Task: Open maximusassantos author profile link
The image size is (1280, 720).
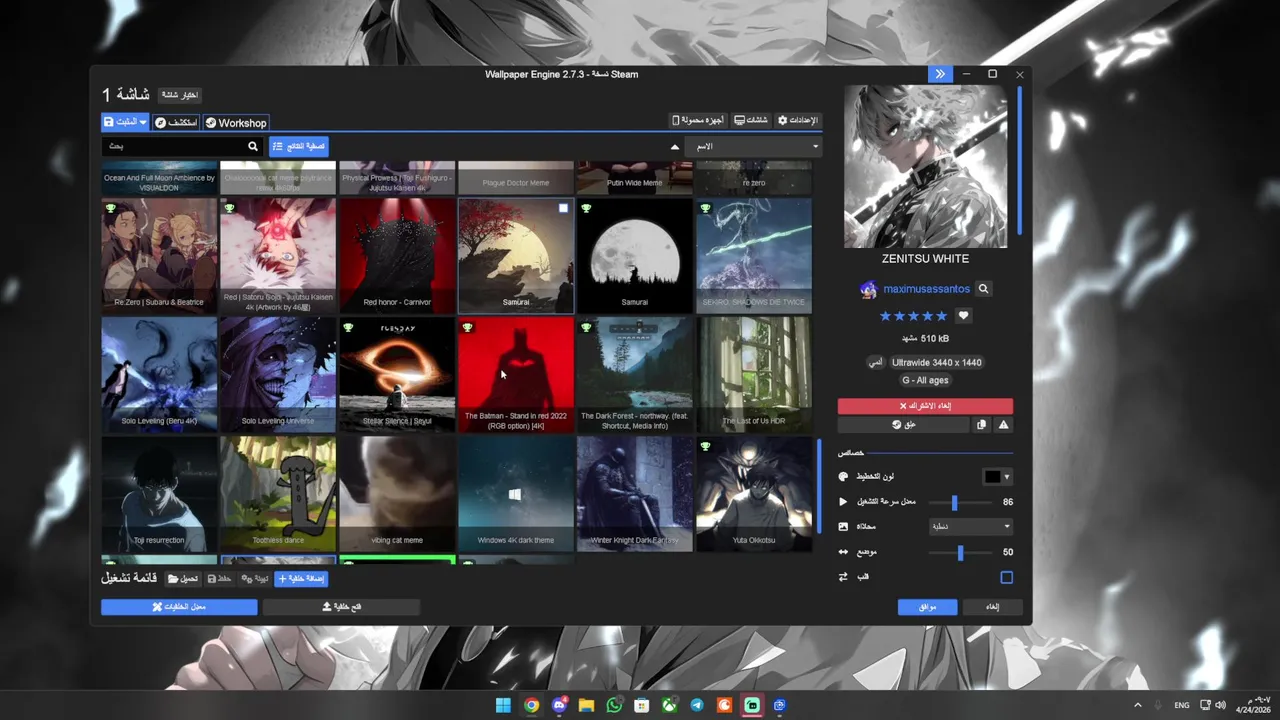Action: pyautogui.click(x=926, y=289)
